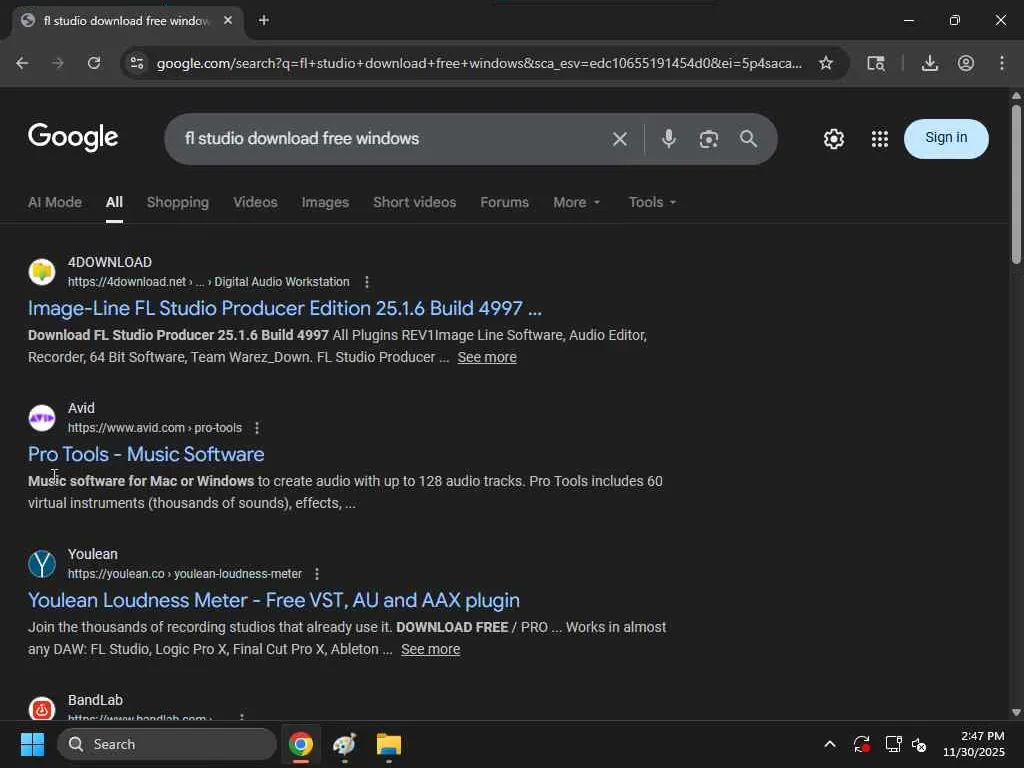Click the Avid site name
This screenshot has width=1024, height=768.
[81, 408]
